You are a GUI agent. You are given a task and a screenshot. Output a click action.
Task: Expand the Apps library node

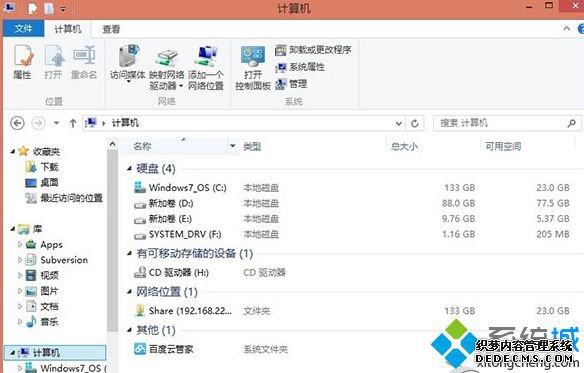pos(20,244)
